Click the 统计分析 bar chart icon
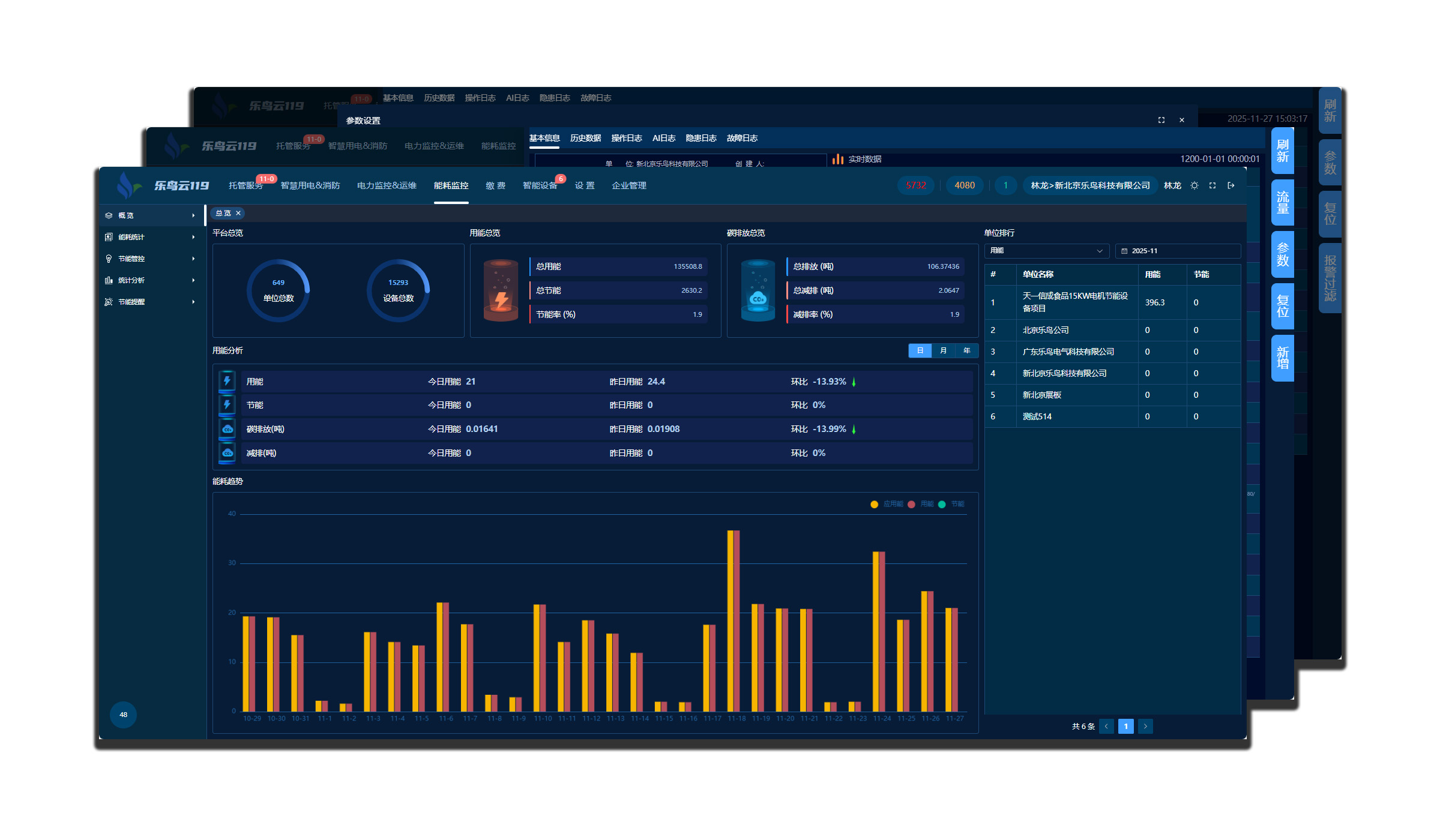1440x840 pixels. pyautogui.click(x=109, y=280)
